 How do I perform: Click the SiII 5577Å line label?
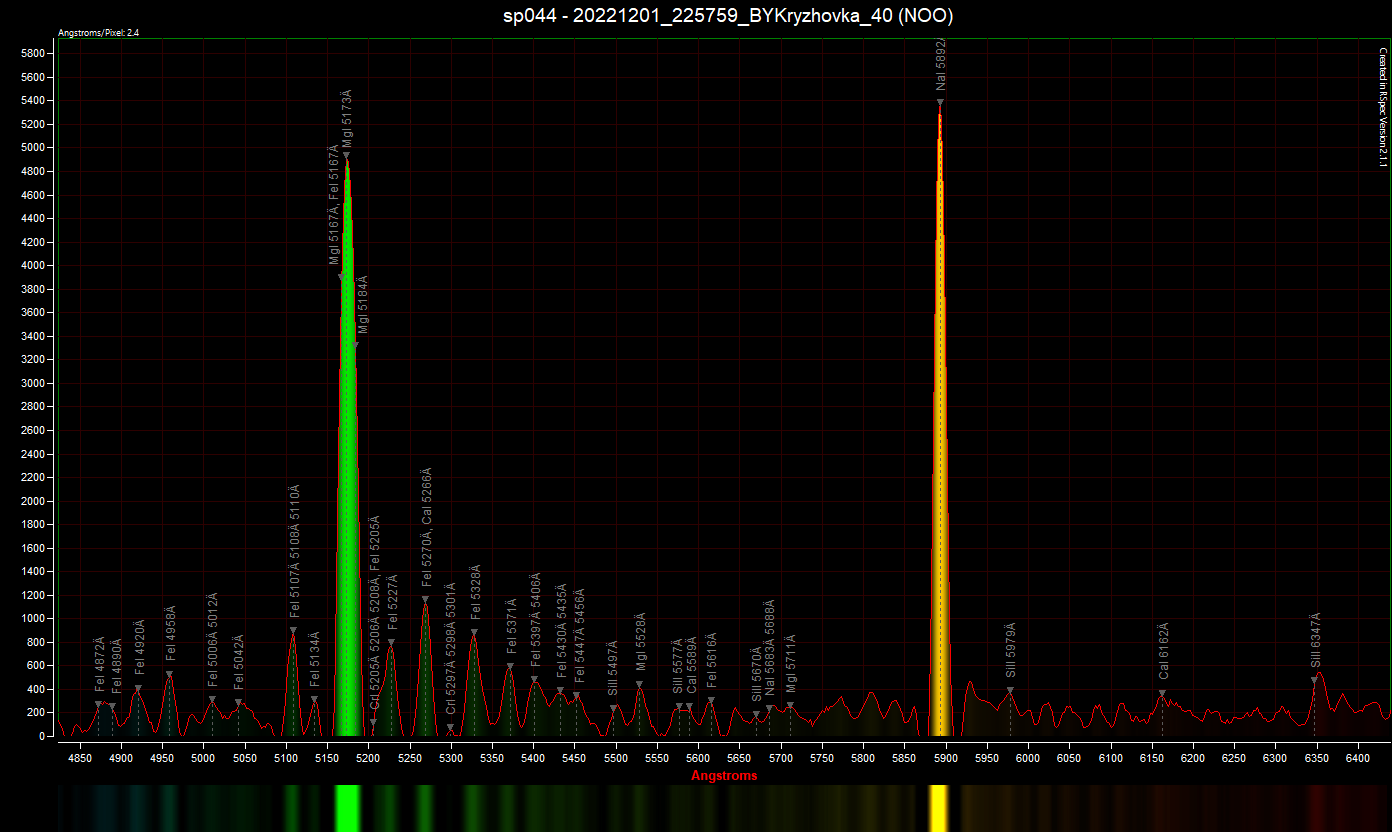coord(677,665)
